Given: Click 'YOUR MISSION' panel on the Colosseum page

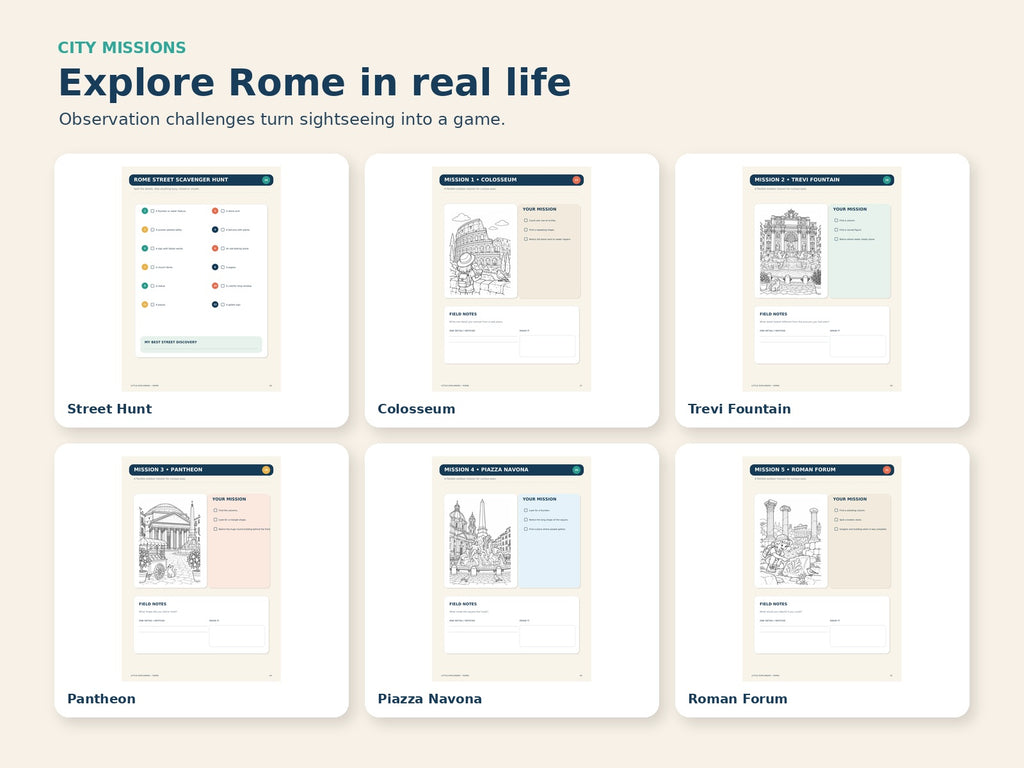Looking at the screenshot, I should [549, 251].
